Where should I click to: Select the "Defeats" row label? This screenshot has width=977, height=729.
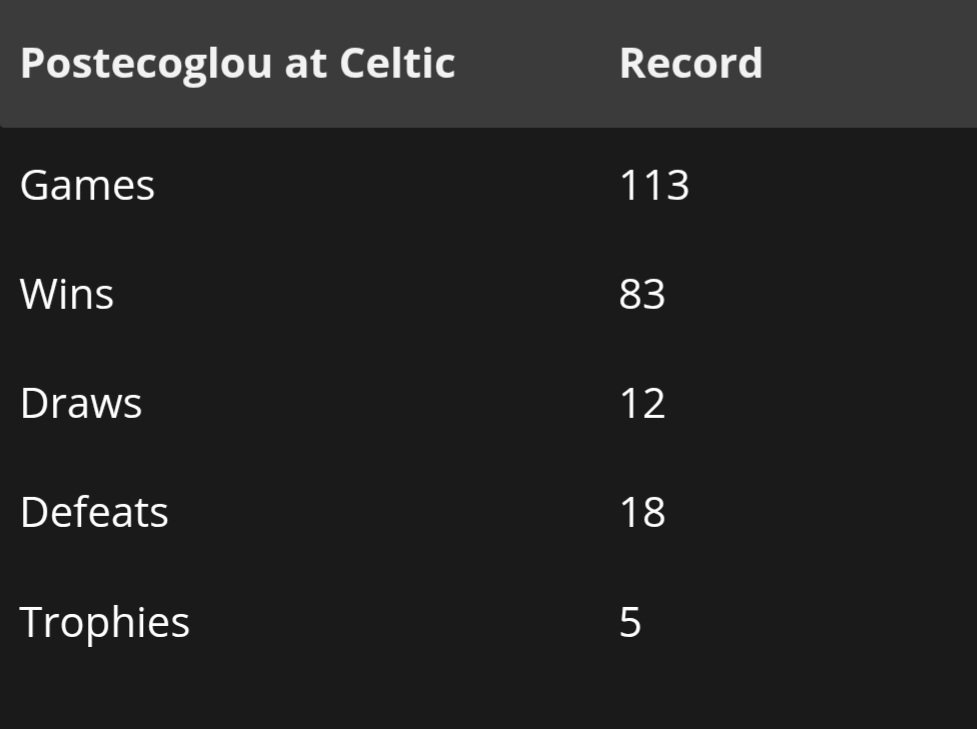point(94,513)
